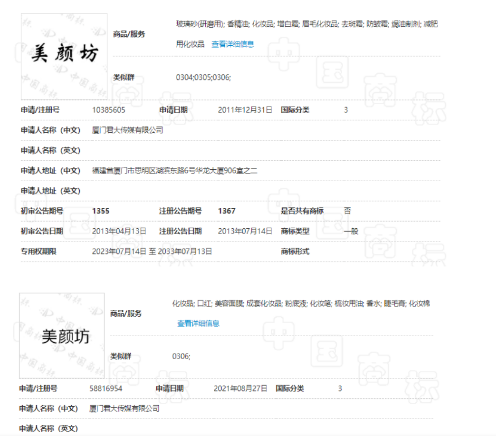Select similar group value 0304;0305;0306;
Image resolution: width=496 pixels, height=446 pixels.
pos(203,77)
